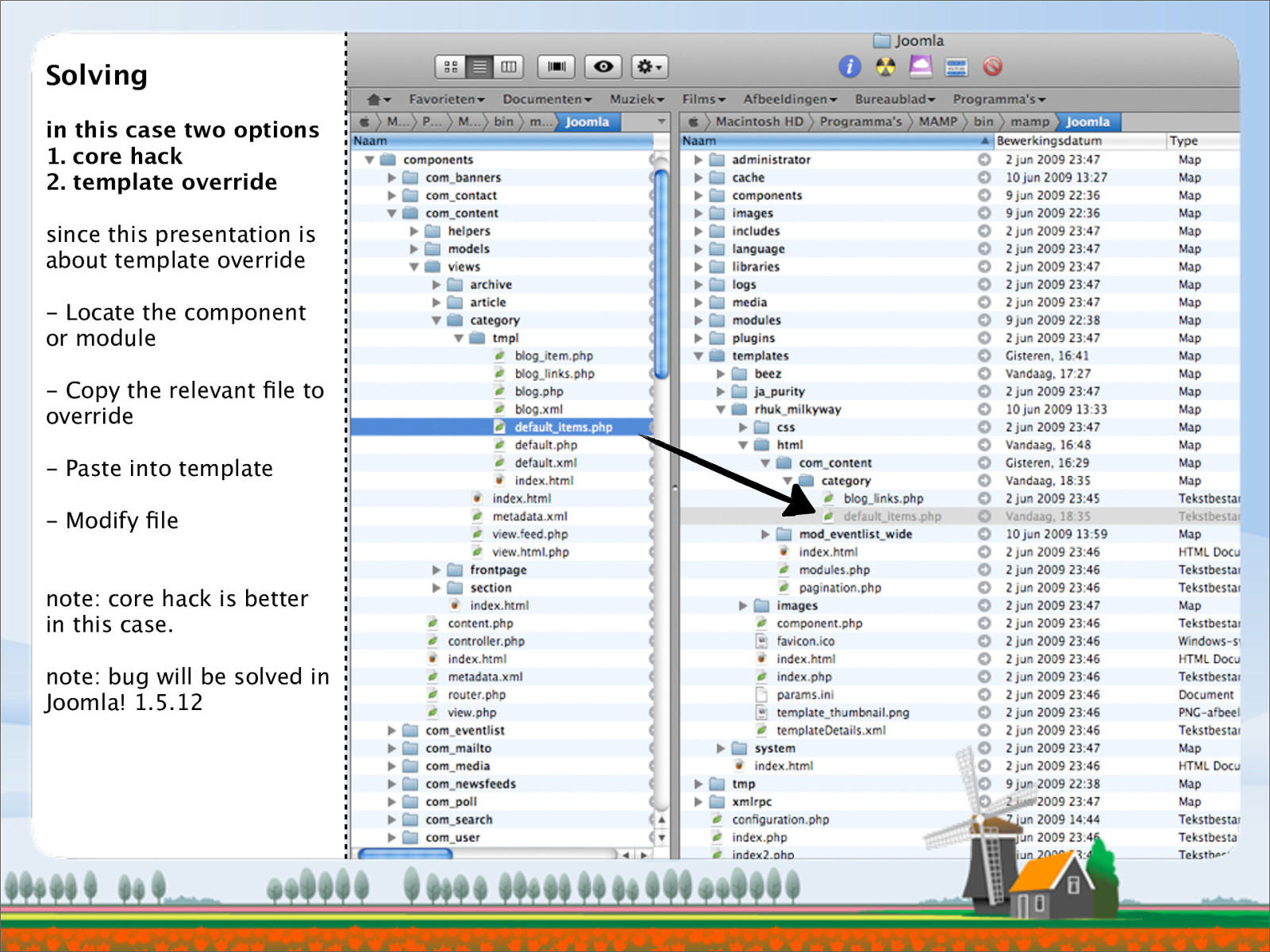
Task: Click mamp segment in right path bar
Action: pyautogui.click(x=1029, y=121)
